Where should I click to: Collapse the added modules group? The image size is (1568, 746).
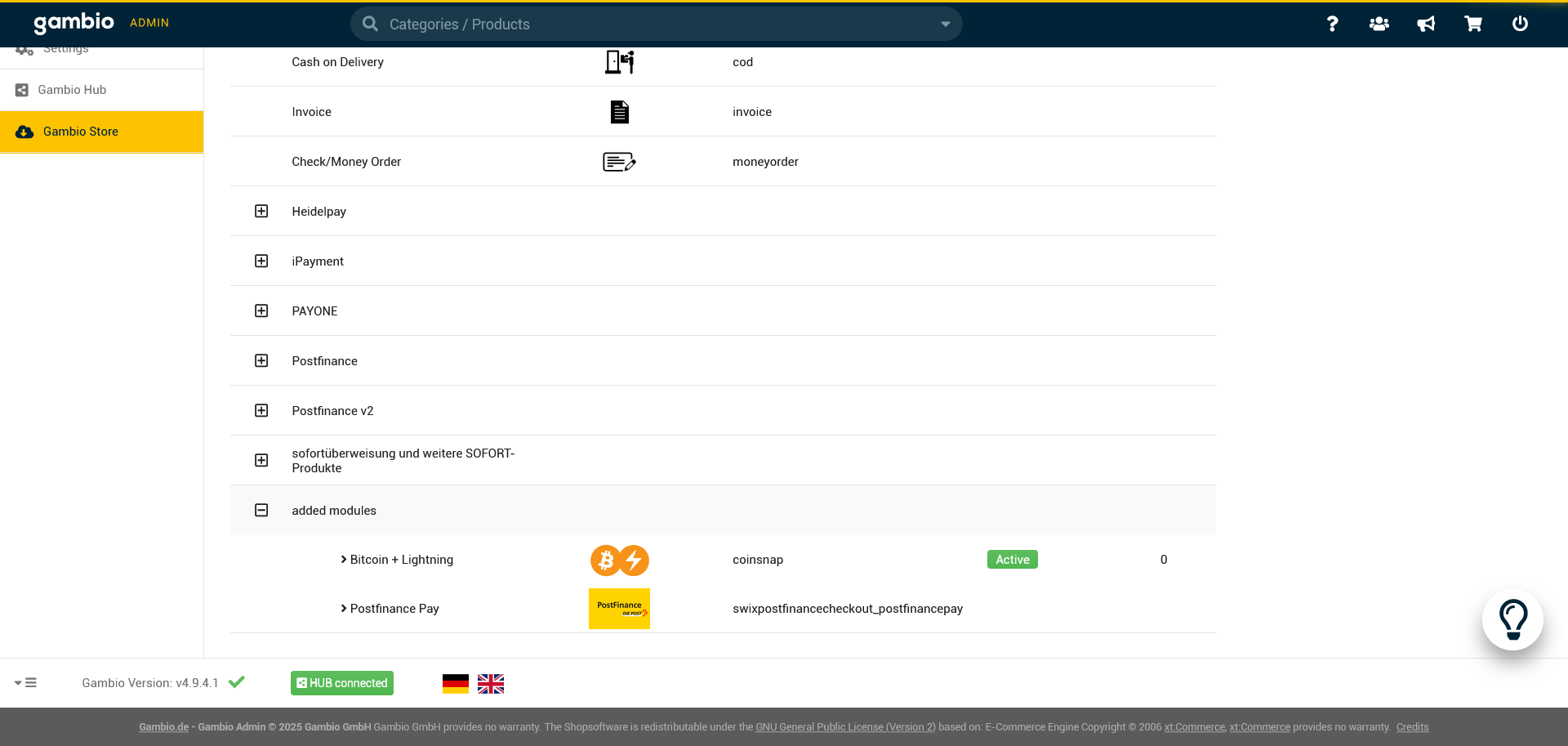pos(261,511)
